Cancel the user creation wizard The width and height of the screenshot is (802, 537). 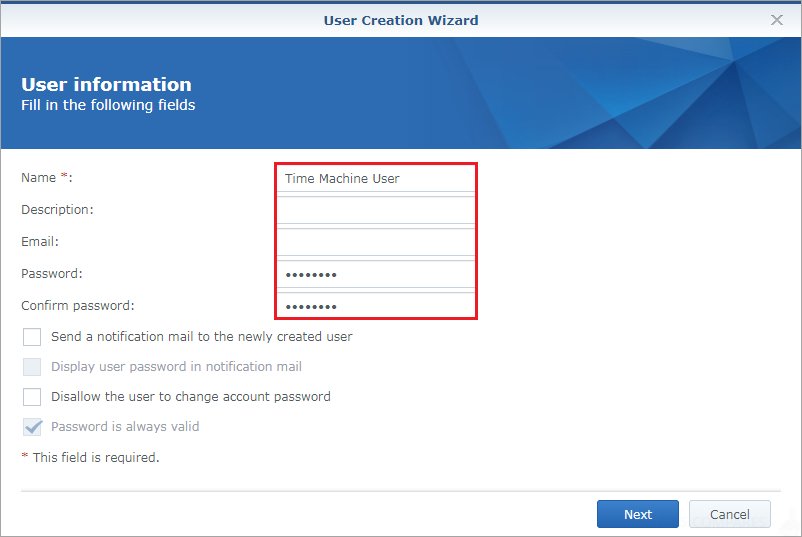[730, 514]
